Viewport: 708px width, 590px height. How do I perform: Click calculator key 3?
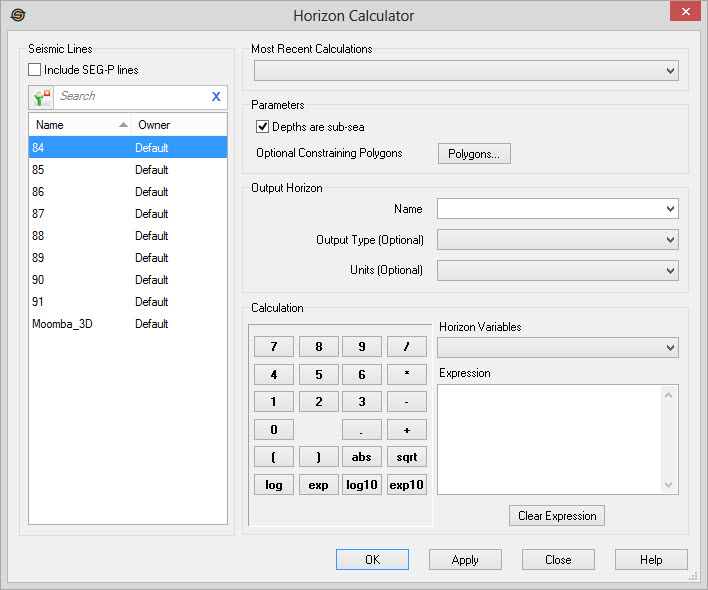(362, 401)
